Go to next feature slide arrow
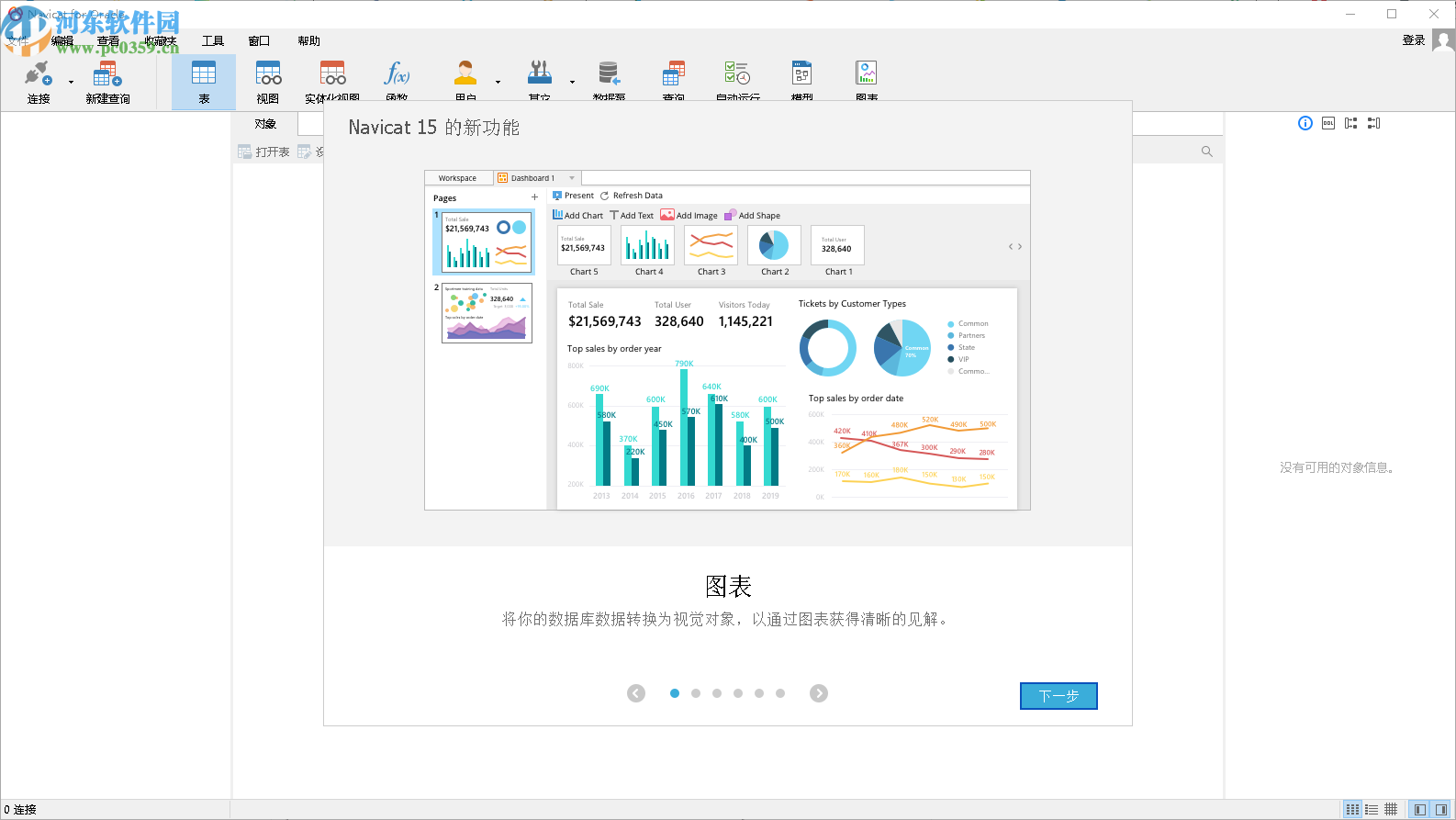This screenshot has height=820, width=1456. point(819,693)
